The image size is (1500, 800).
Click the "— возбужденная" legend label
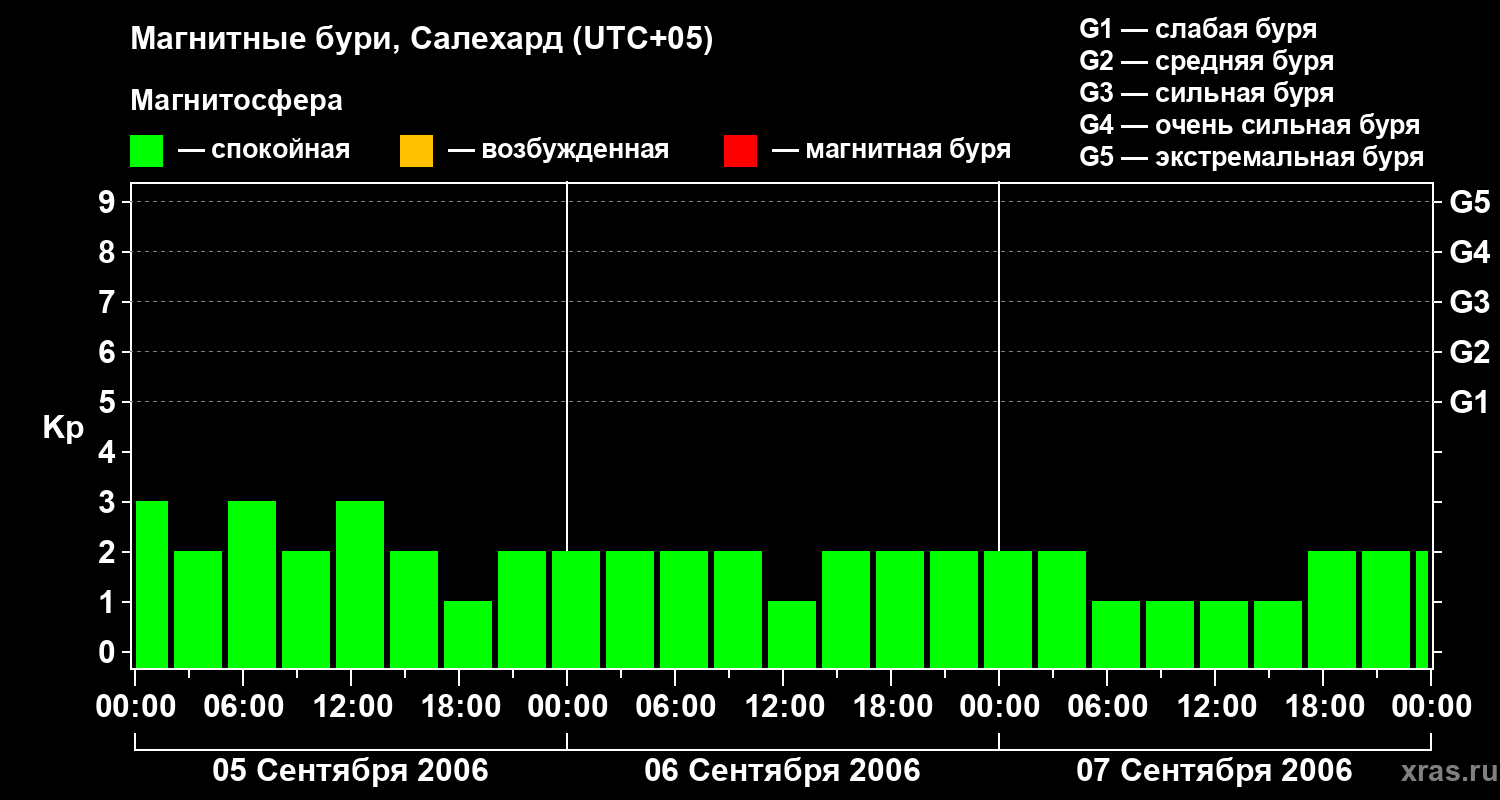[x=558, y=150]
